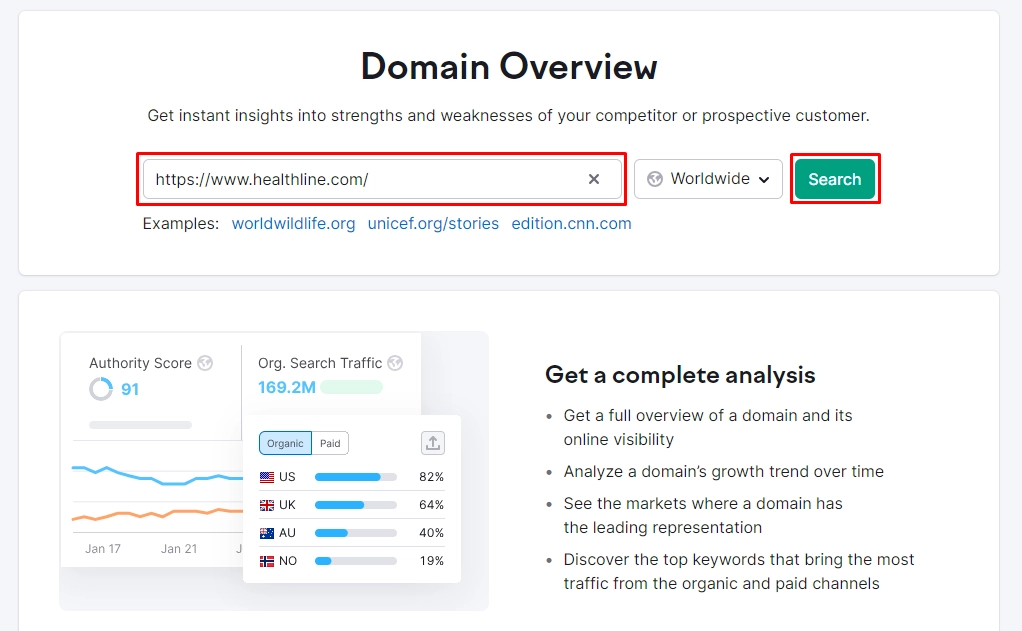Click the globe icon in Worldwide dropdown
Viewport: 1022px width, 631px height.
point(654,179)
